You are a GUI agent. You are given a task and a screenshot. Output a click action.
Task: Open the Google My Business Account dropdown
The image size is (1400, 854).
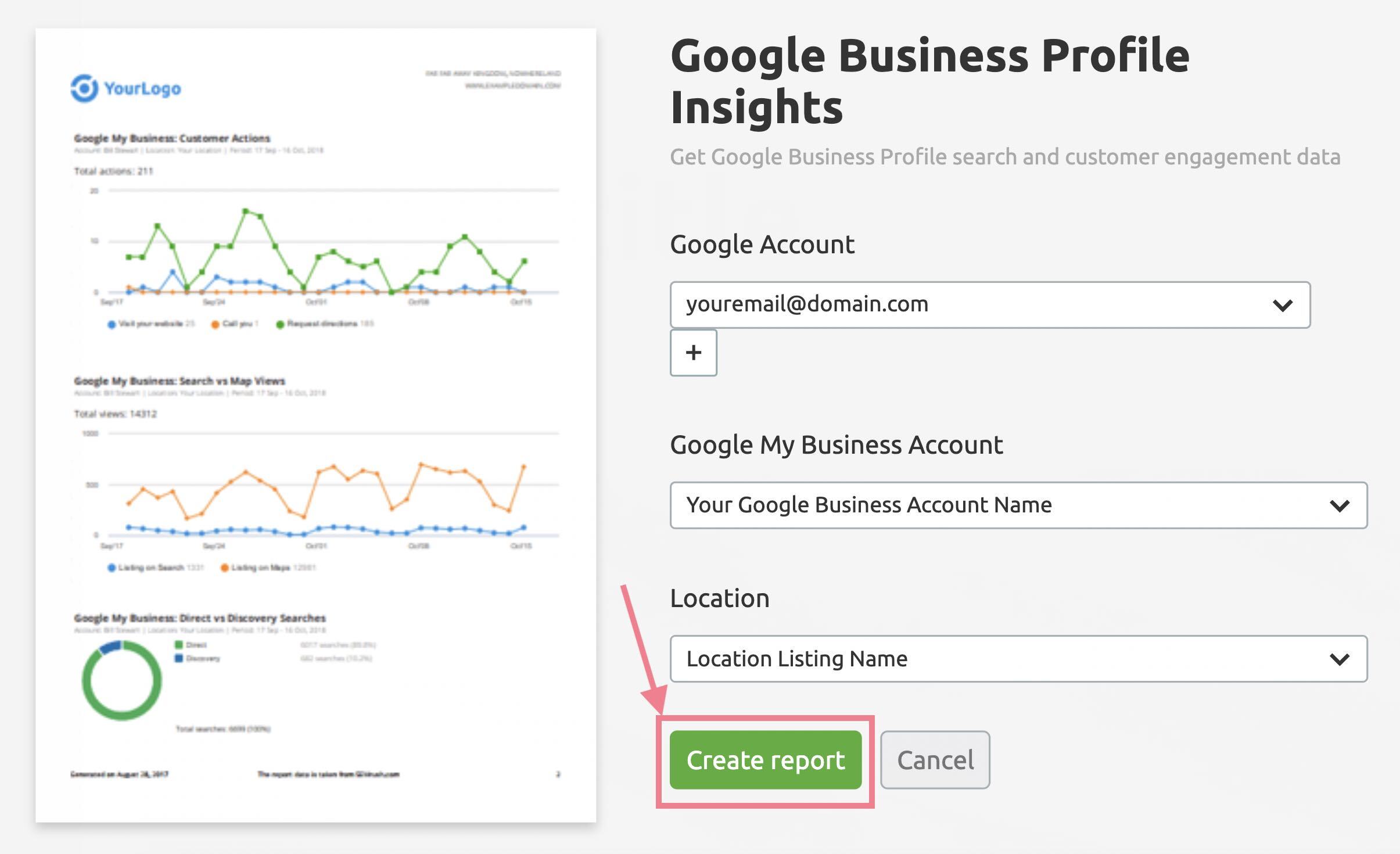coord(1018,505)
